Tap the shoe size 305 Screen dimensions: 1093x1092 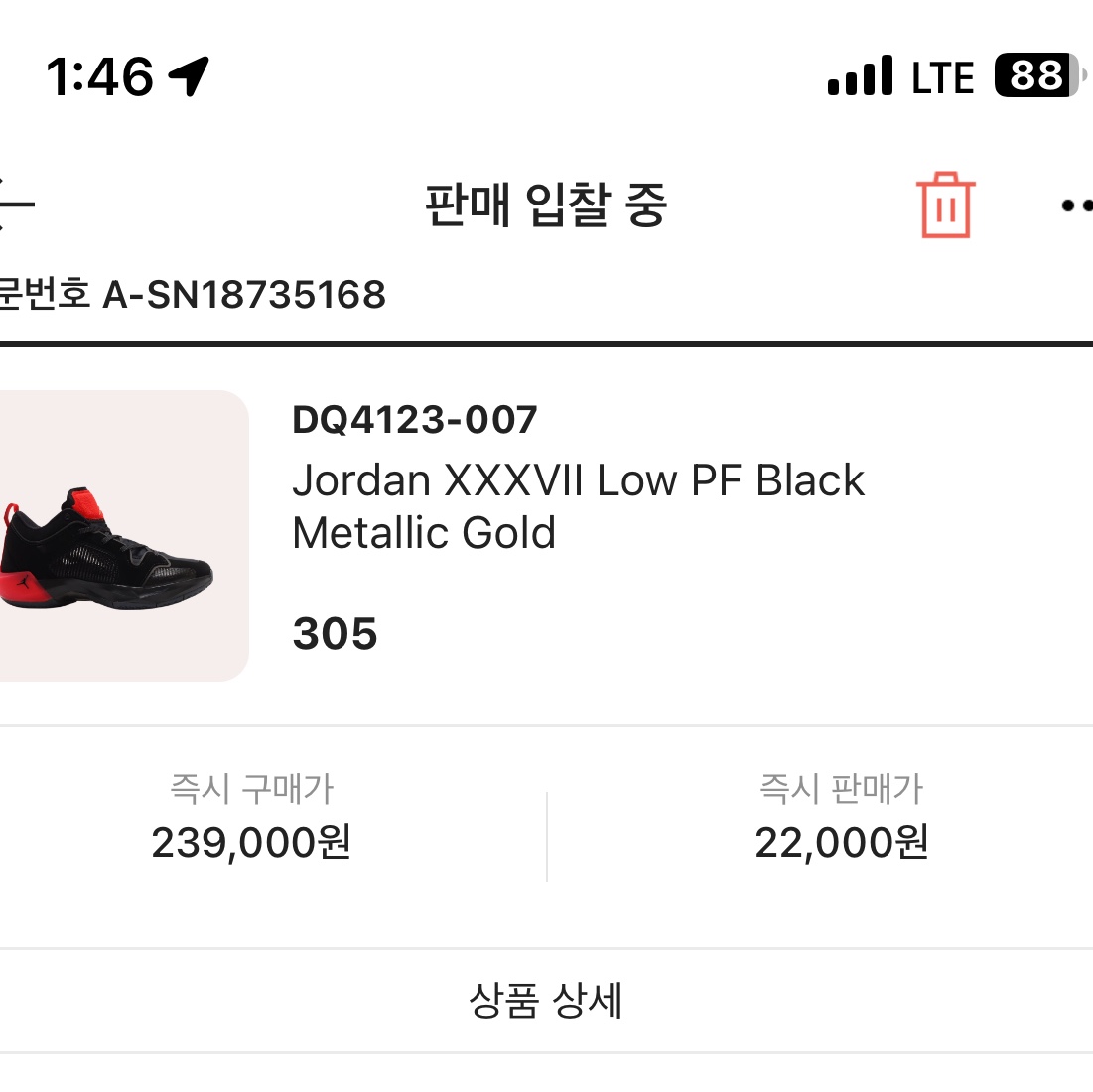click(336, 634)
